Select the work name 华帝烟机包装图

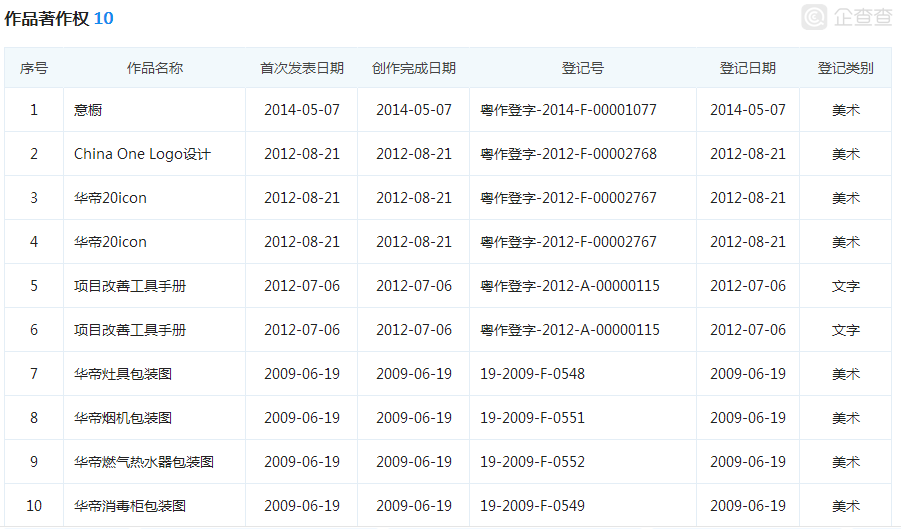click(x=123, y=418)
